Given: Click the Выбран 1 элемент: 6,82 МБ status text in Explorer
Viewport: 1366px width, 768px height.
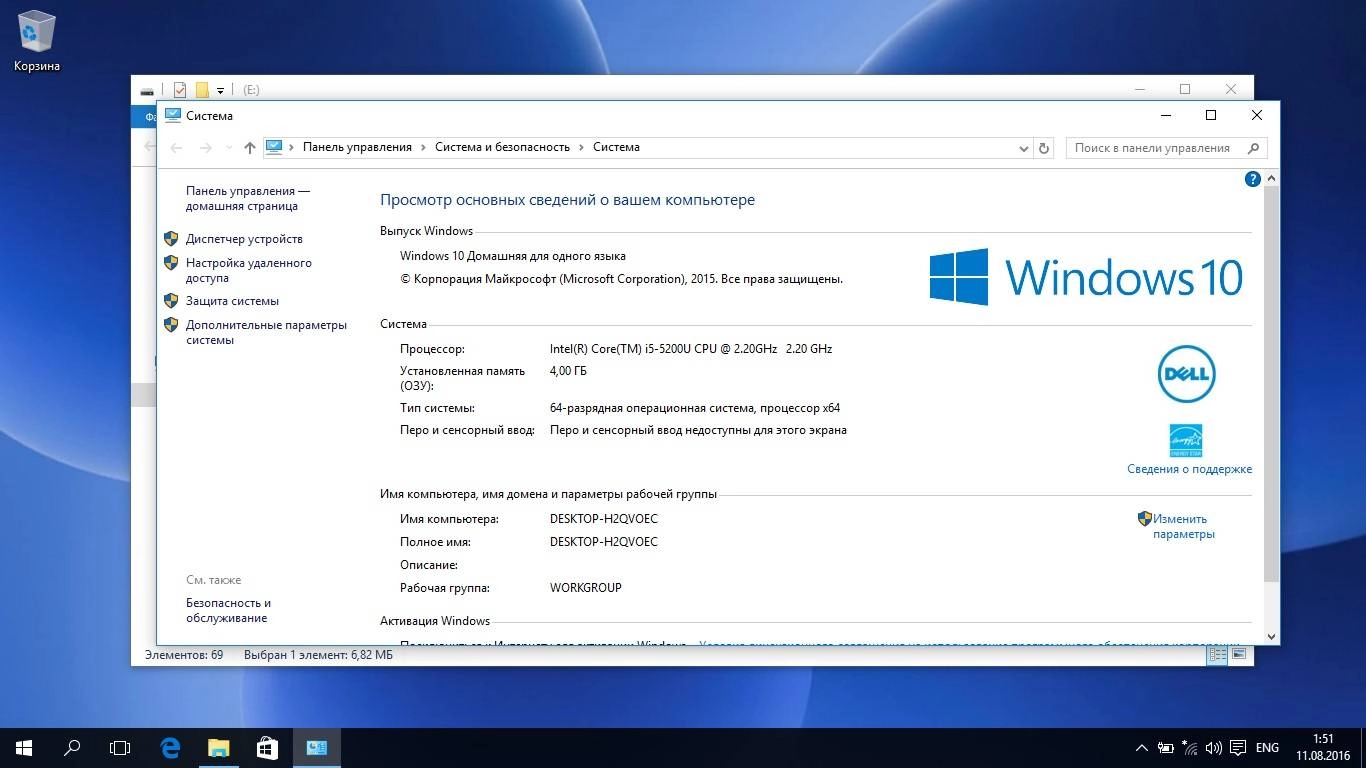Looking at the screenshot, I should pos(318,655).
